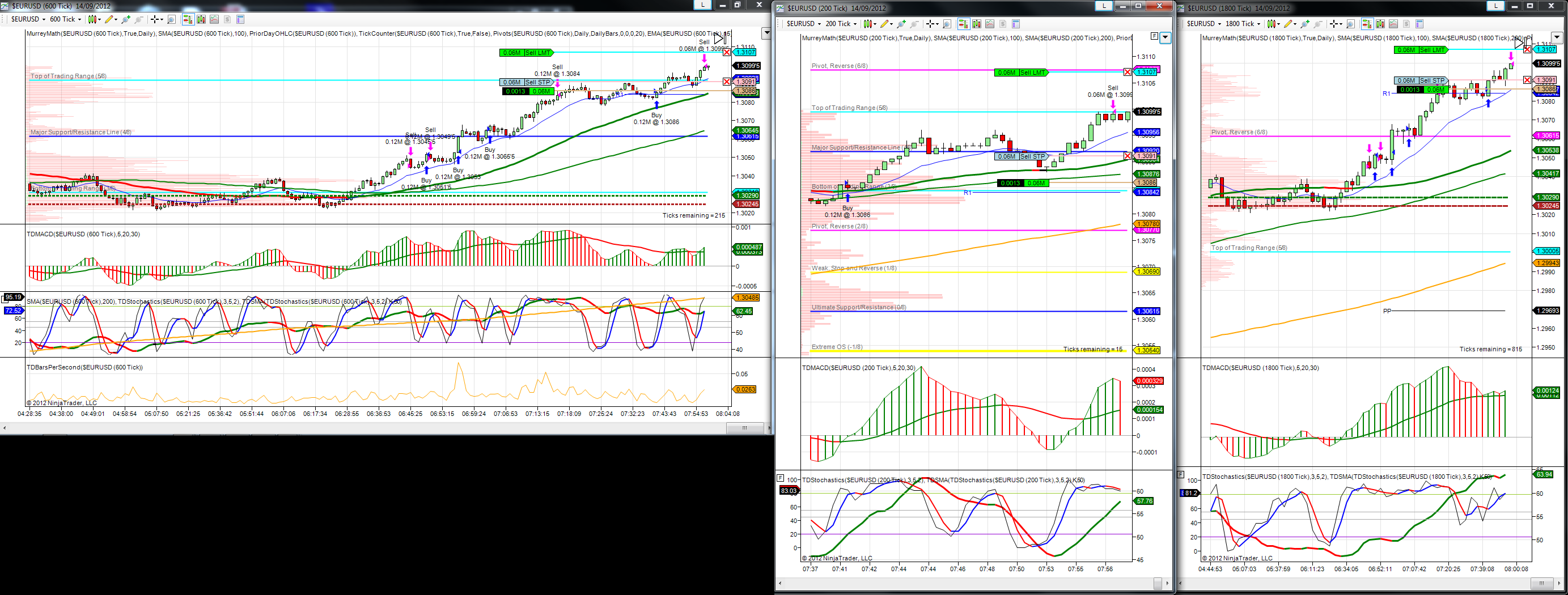Cancel the Sell STP order in 1800 Tick chart
The width and height of the screenshot is (1568, 595).
coord(1527,80)
